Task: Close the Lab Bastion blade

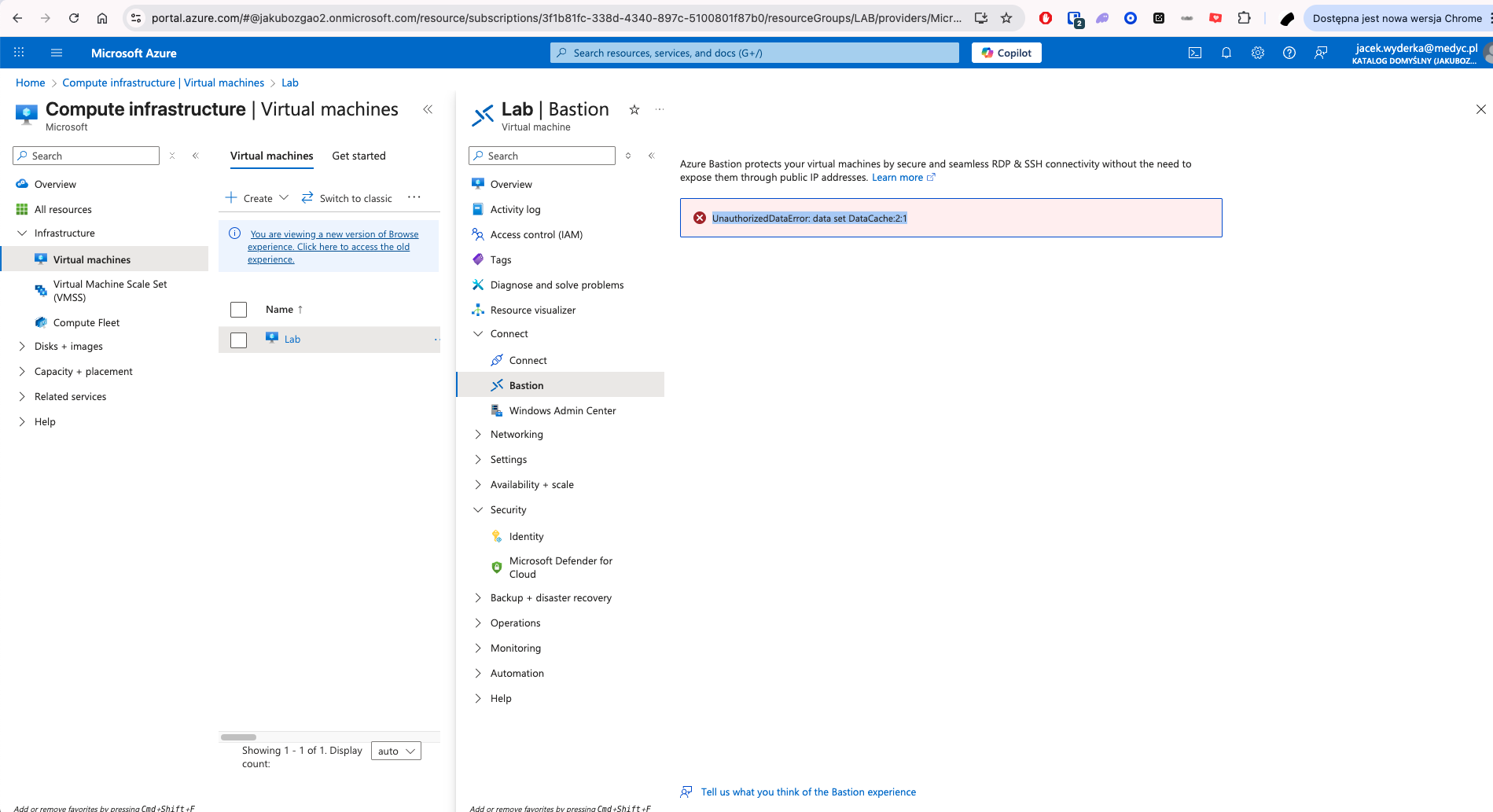Action: [1481, 109]
